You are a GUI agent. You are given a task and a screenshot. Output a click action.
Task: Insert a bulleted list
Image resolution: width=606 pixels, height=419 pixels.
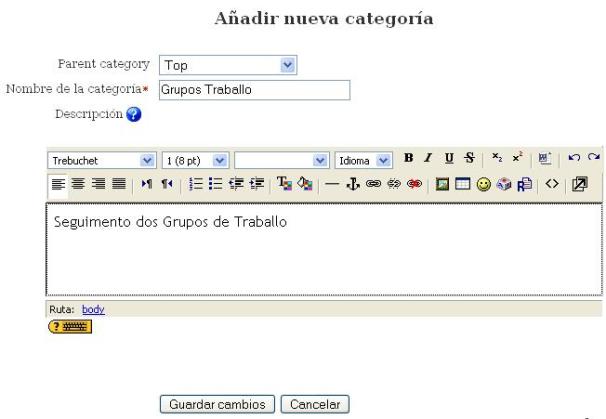[216, 184]
